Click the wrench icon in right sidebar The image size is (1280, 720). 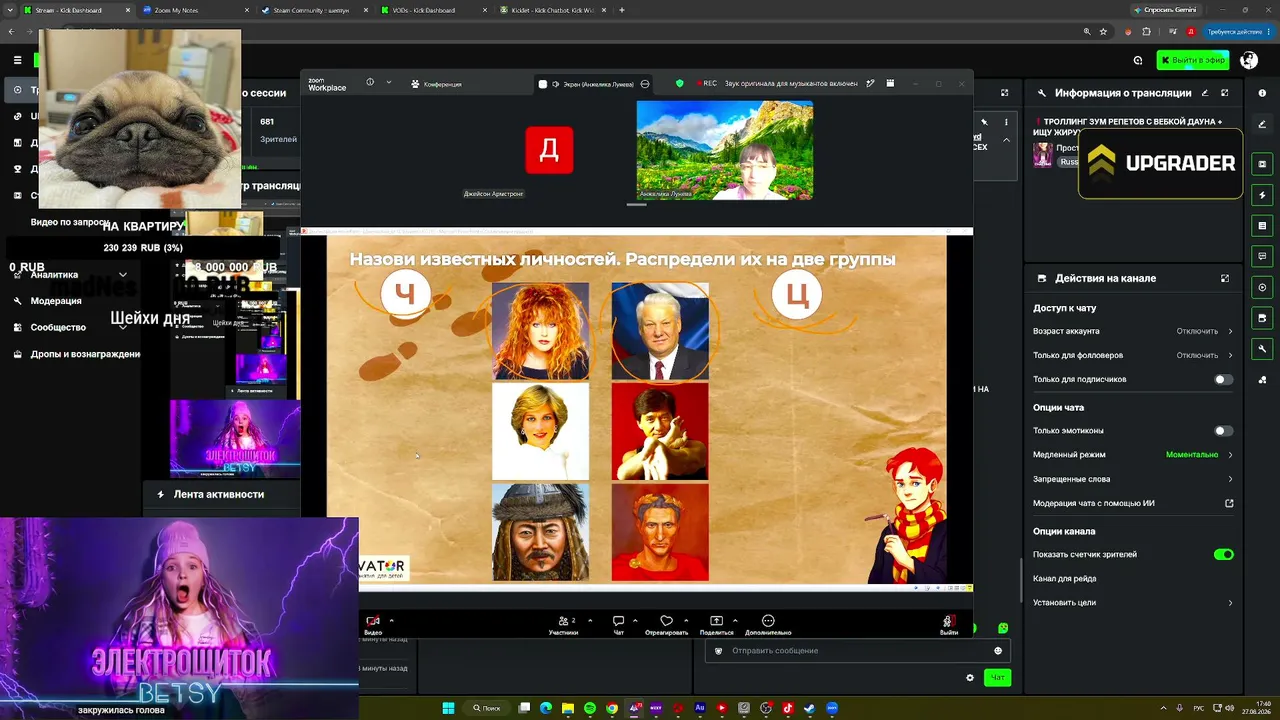tap(1262, 349)
